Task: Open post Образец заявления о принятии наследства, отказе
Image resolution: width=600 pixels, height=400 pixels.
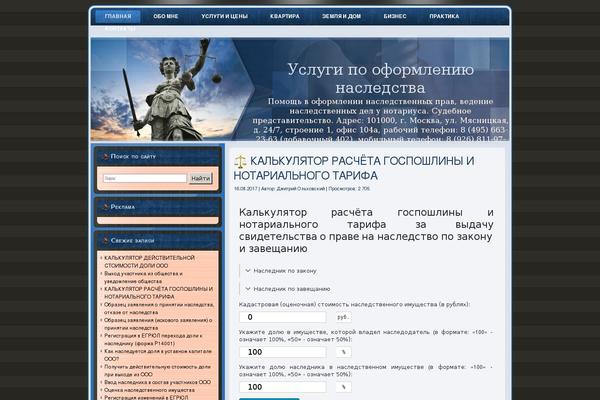Action: coord(159,309)
